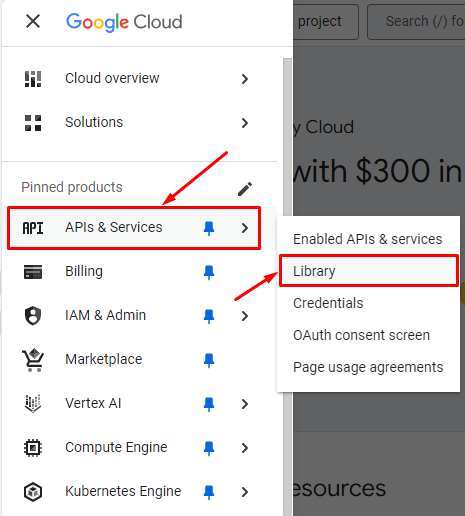Open the OAuth consent screen item
The height and width of the screenshot is (516, 465).
pos(368,335)
